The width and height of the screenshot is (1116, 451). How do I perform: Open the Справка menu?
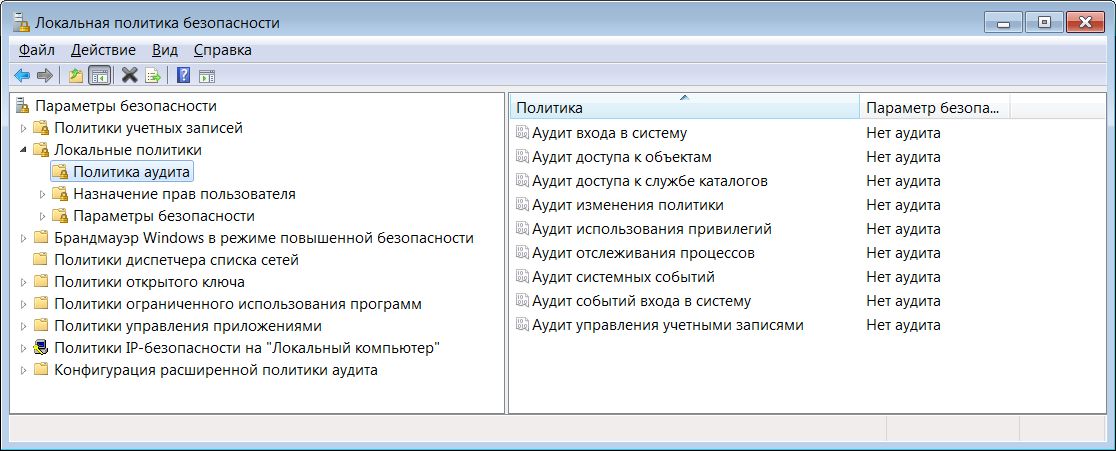coord(223,51)
